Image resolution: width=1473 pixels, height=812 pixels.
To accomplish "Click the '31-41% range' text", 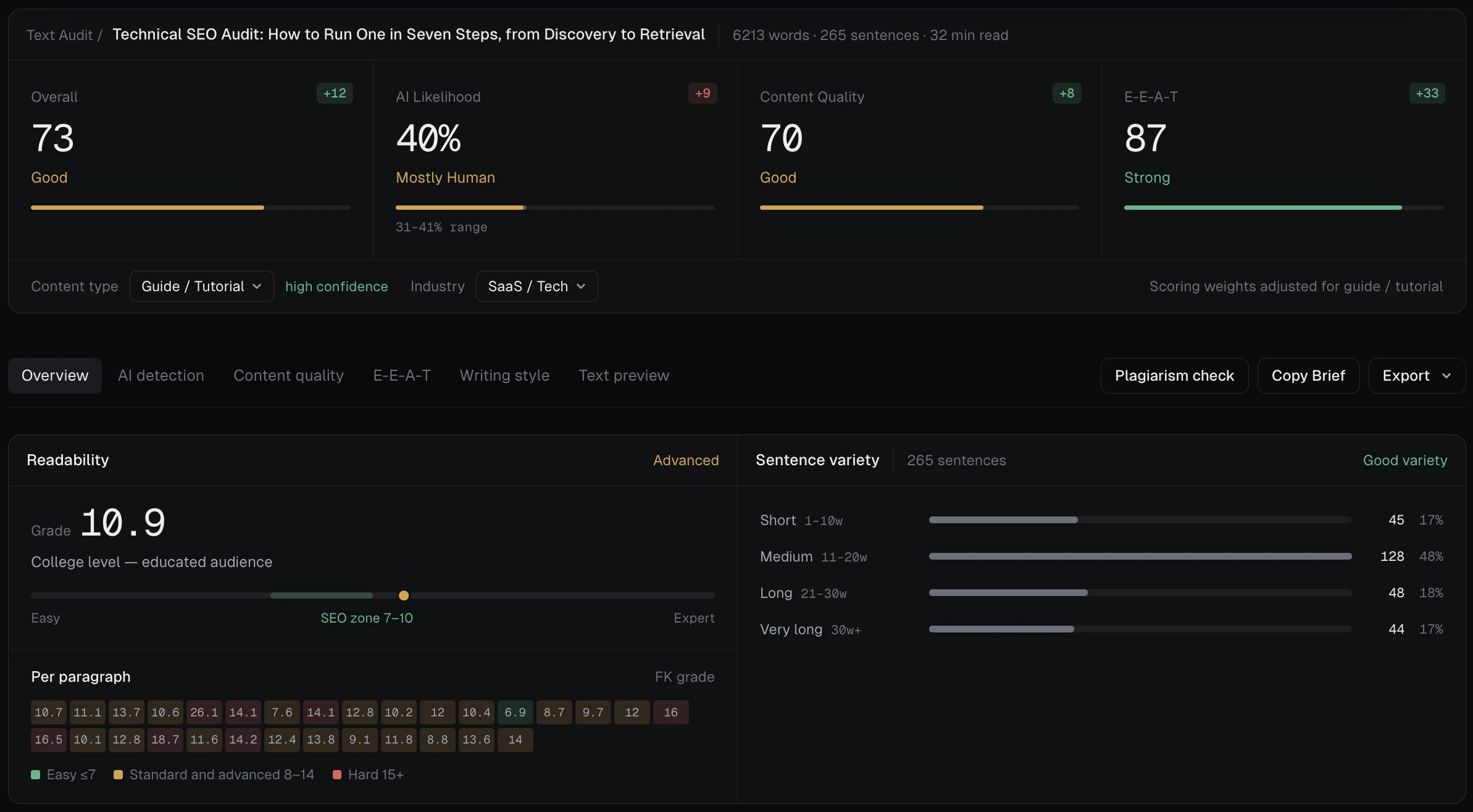I will click(x=441, y=227).
